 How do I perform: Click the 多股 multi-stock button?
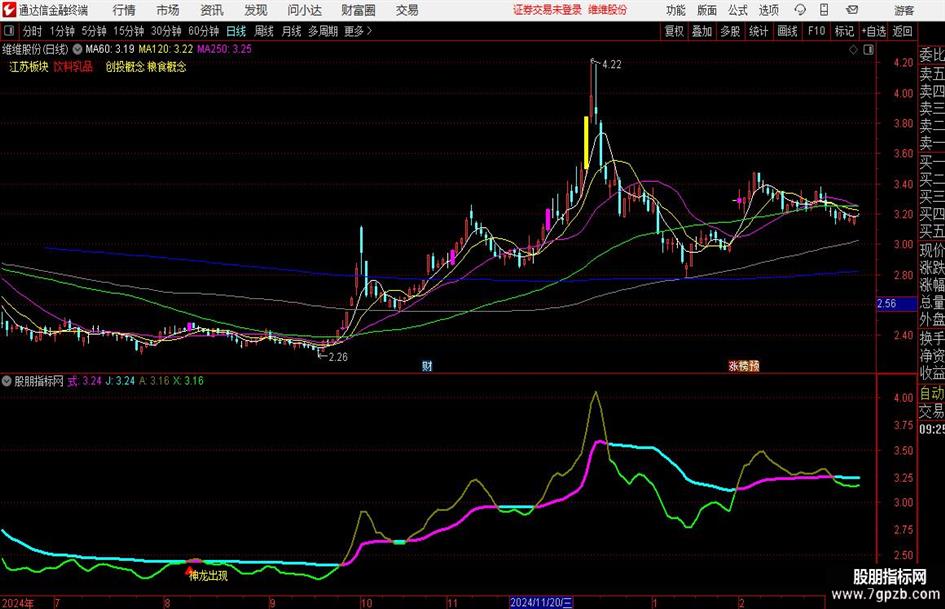pos(730,31)
